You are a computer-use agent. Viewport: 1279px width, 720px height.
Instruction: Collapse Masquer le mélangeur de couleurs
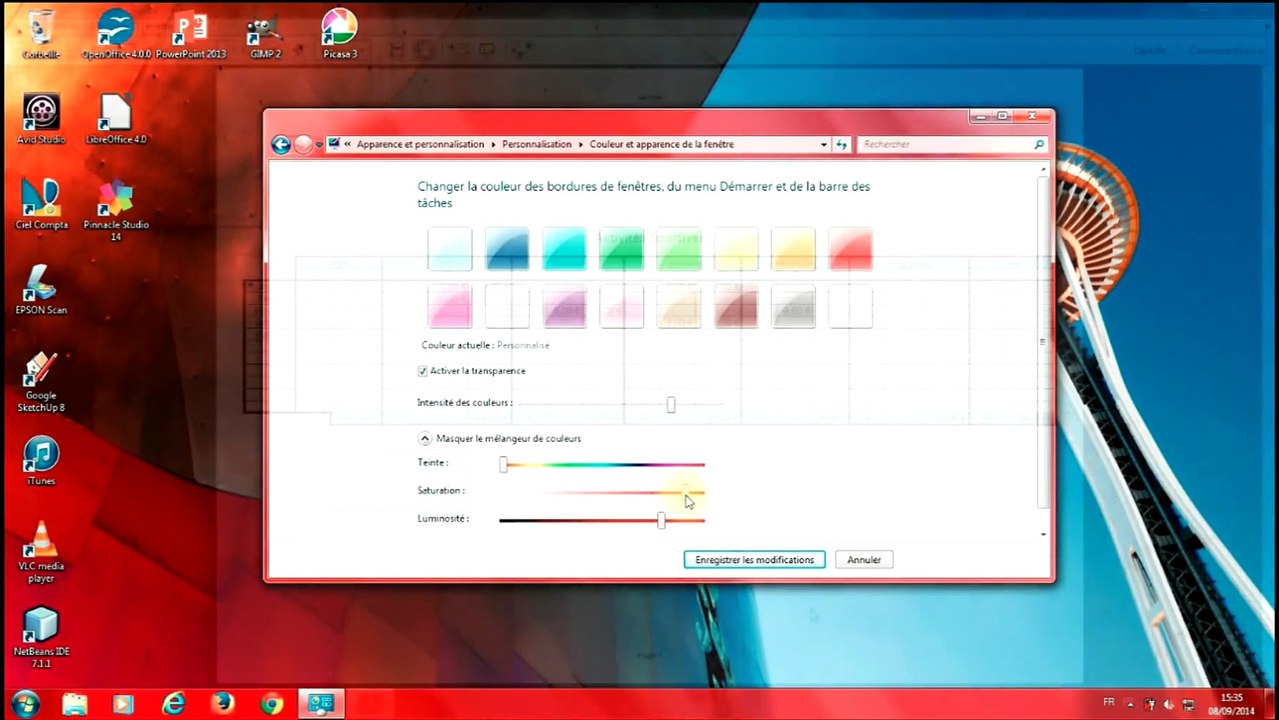click(425, 439)
